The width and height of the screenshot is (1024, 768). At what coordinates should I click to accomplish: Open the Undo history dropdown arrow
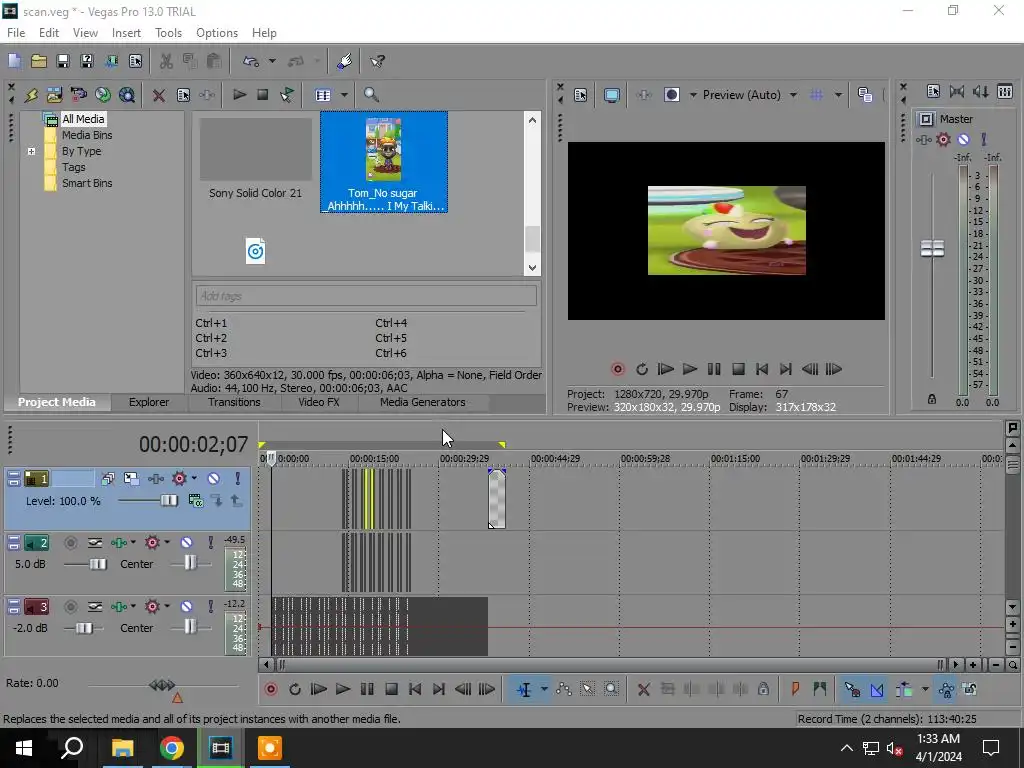[x=272, y=61]
